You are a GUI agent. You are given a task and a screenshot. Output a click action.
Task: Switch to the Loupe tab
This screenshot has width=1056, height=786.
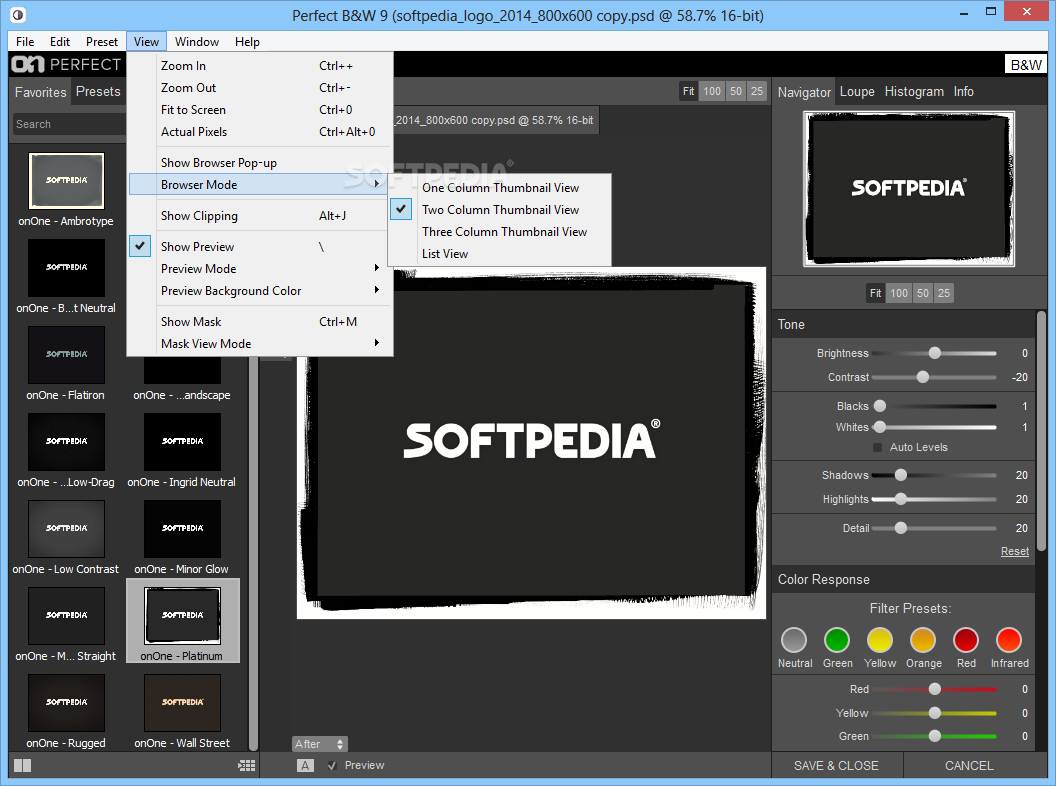tap(857, 92)
